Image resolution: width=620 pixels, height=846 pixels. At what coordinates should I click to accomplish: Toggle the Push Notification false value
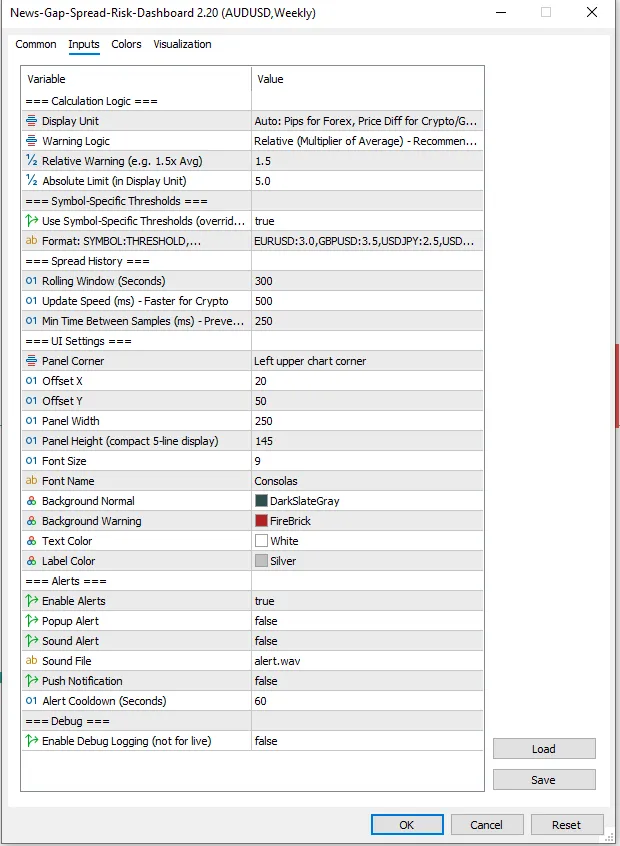tap(367, 680)
